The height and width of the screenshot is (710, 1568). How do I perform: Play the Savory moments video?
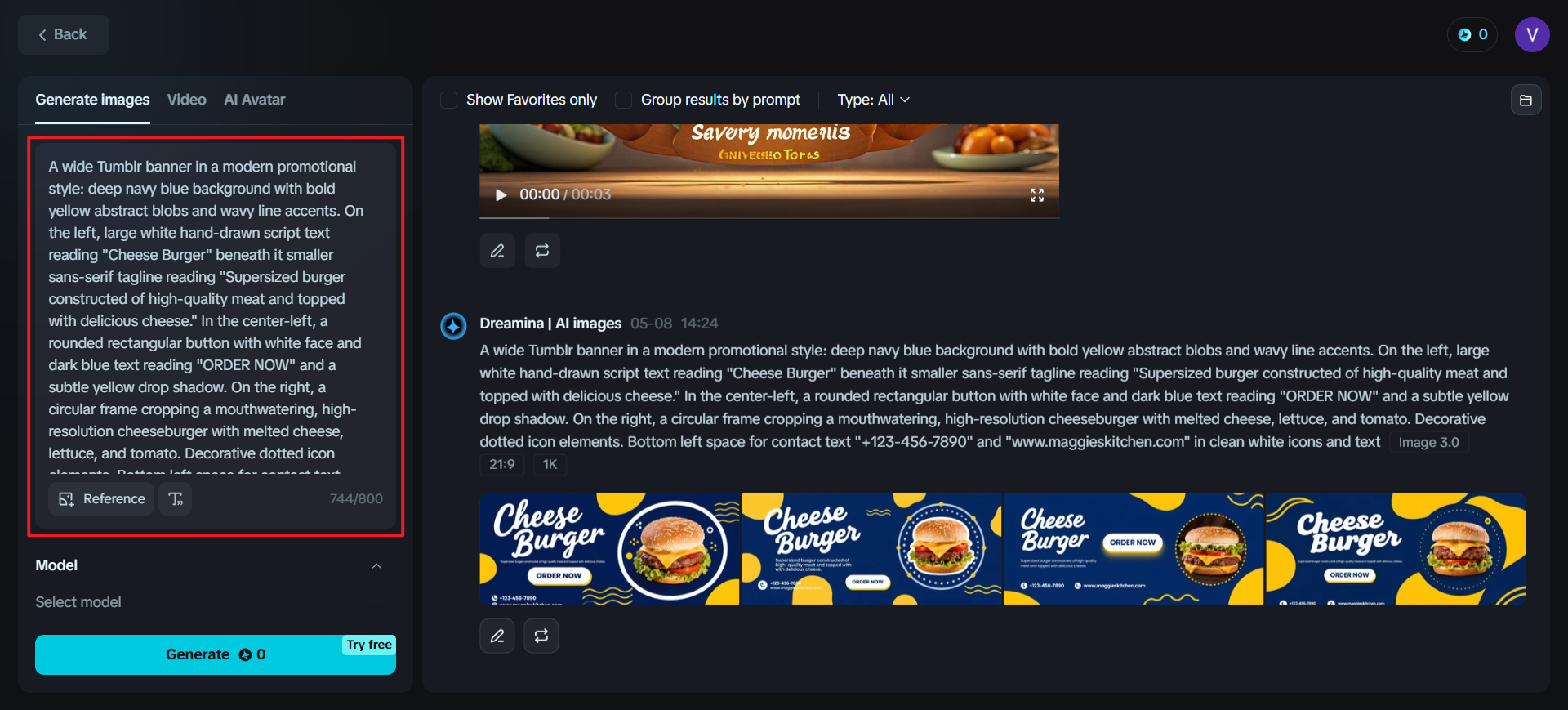tap(501, 194)
